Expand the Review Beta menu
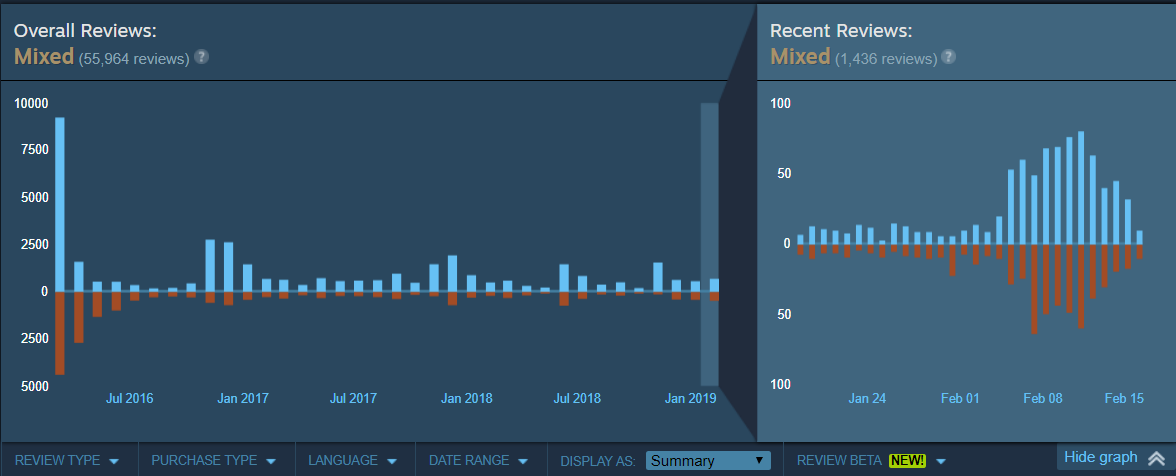This screenshot has height=476, width=1176. pyautogui.click(x=872, y=460)
